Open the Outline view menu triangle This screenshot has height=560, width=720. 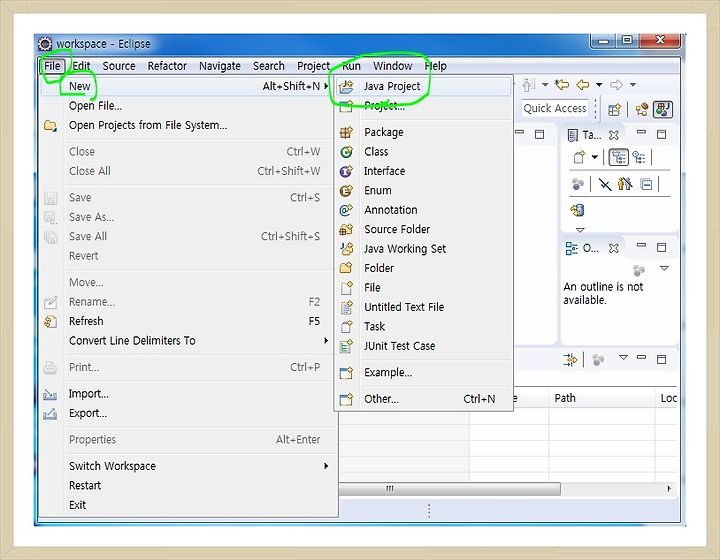point(664,268)
